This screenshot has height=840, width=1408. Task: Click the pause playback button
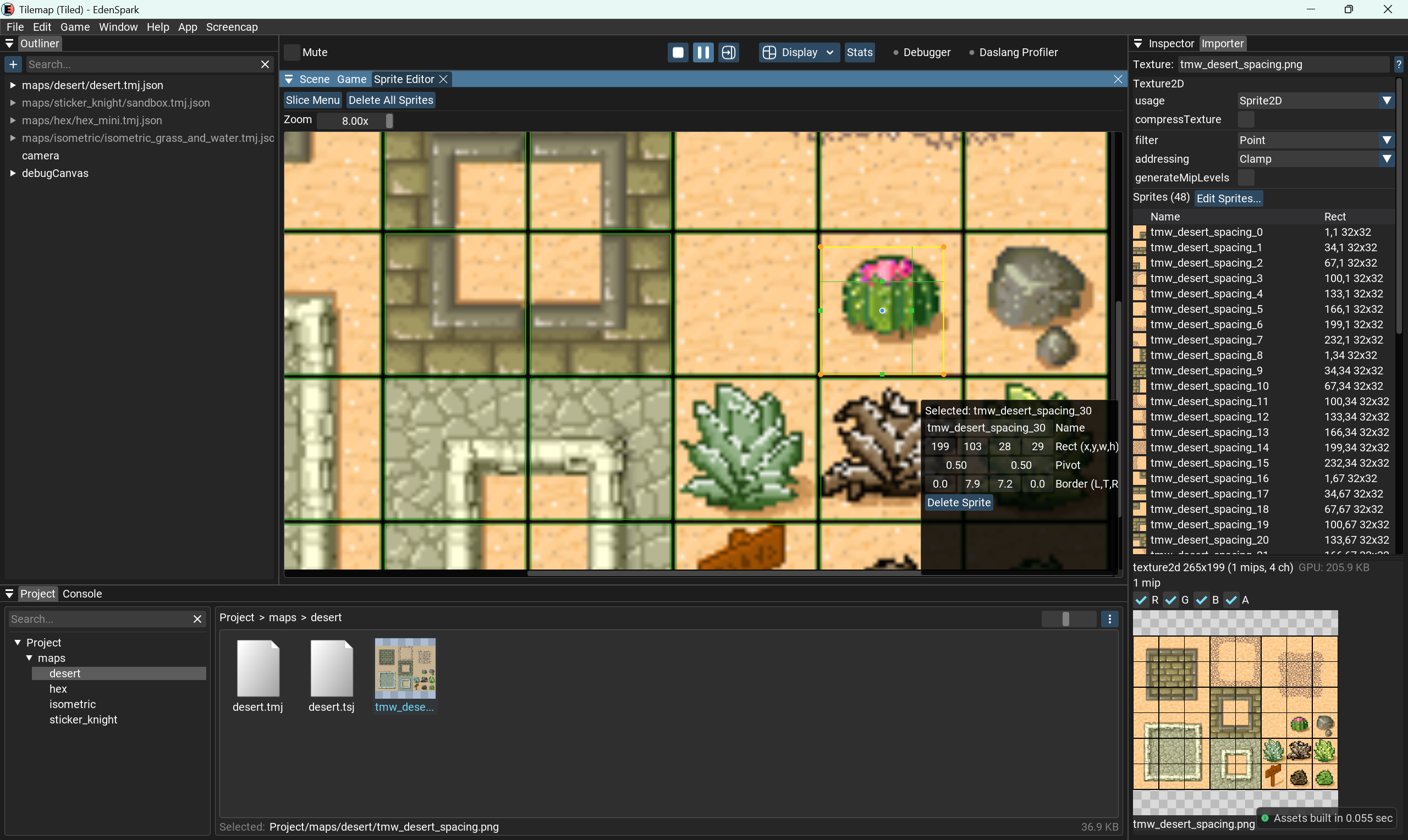click(x=703, y=52)
